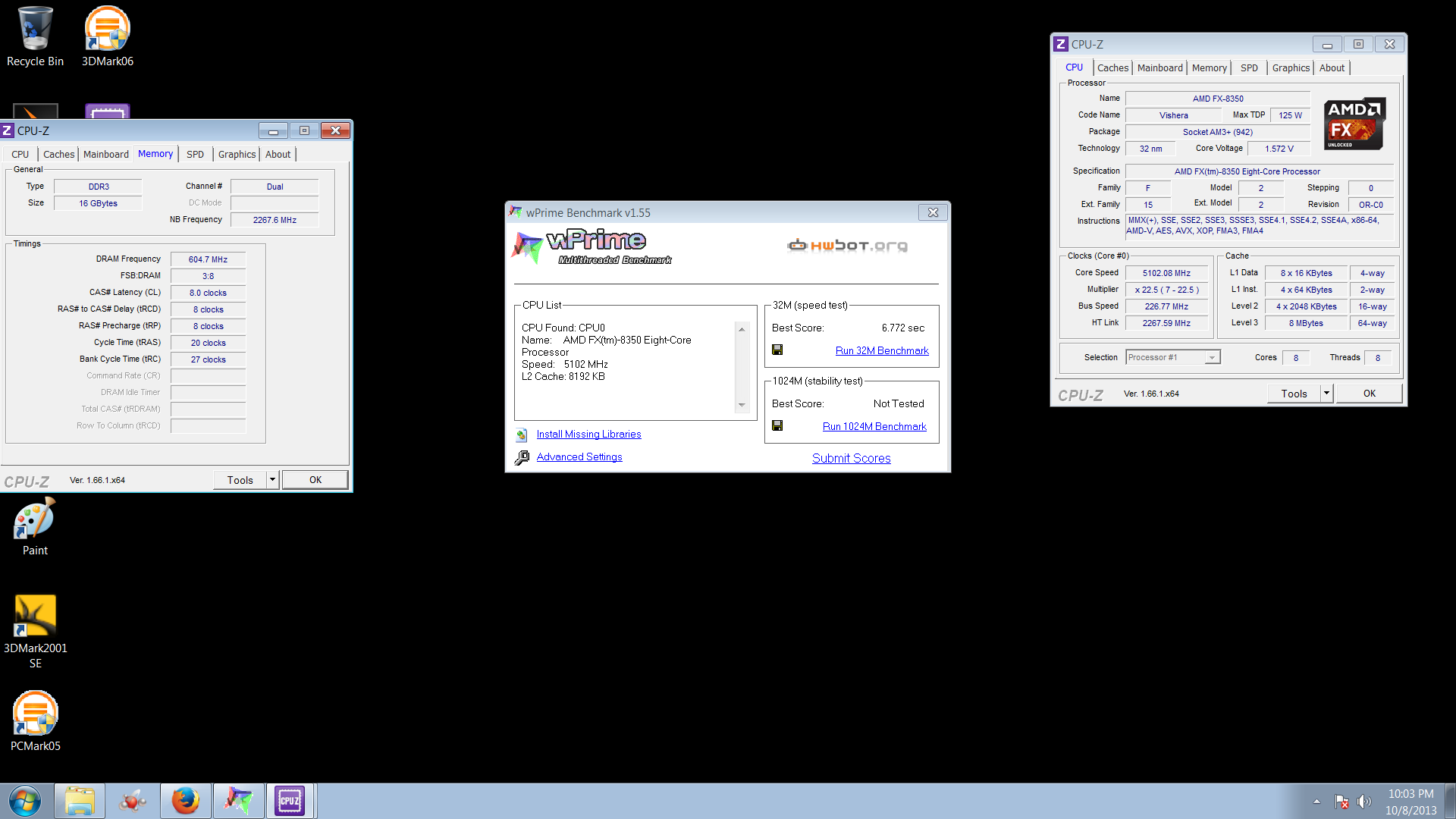
Task: Click the Action Center flag tray icon
Action: [x=1341, y=802]
